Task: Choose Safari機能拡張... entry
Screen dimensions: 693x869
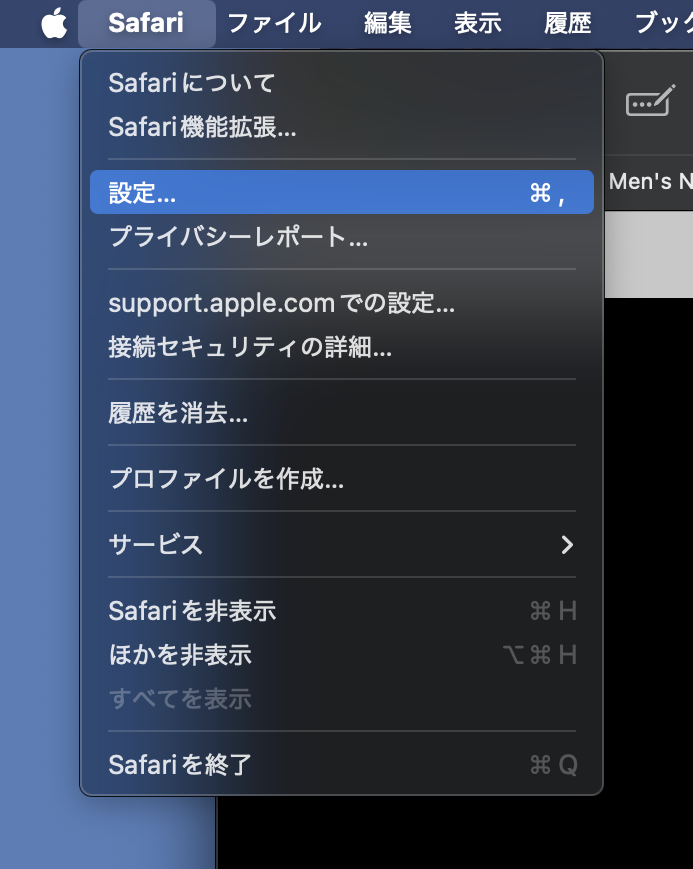Action: pyautogui.click(x=342, y=127)
